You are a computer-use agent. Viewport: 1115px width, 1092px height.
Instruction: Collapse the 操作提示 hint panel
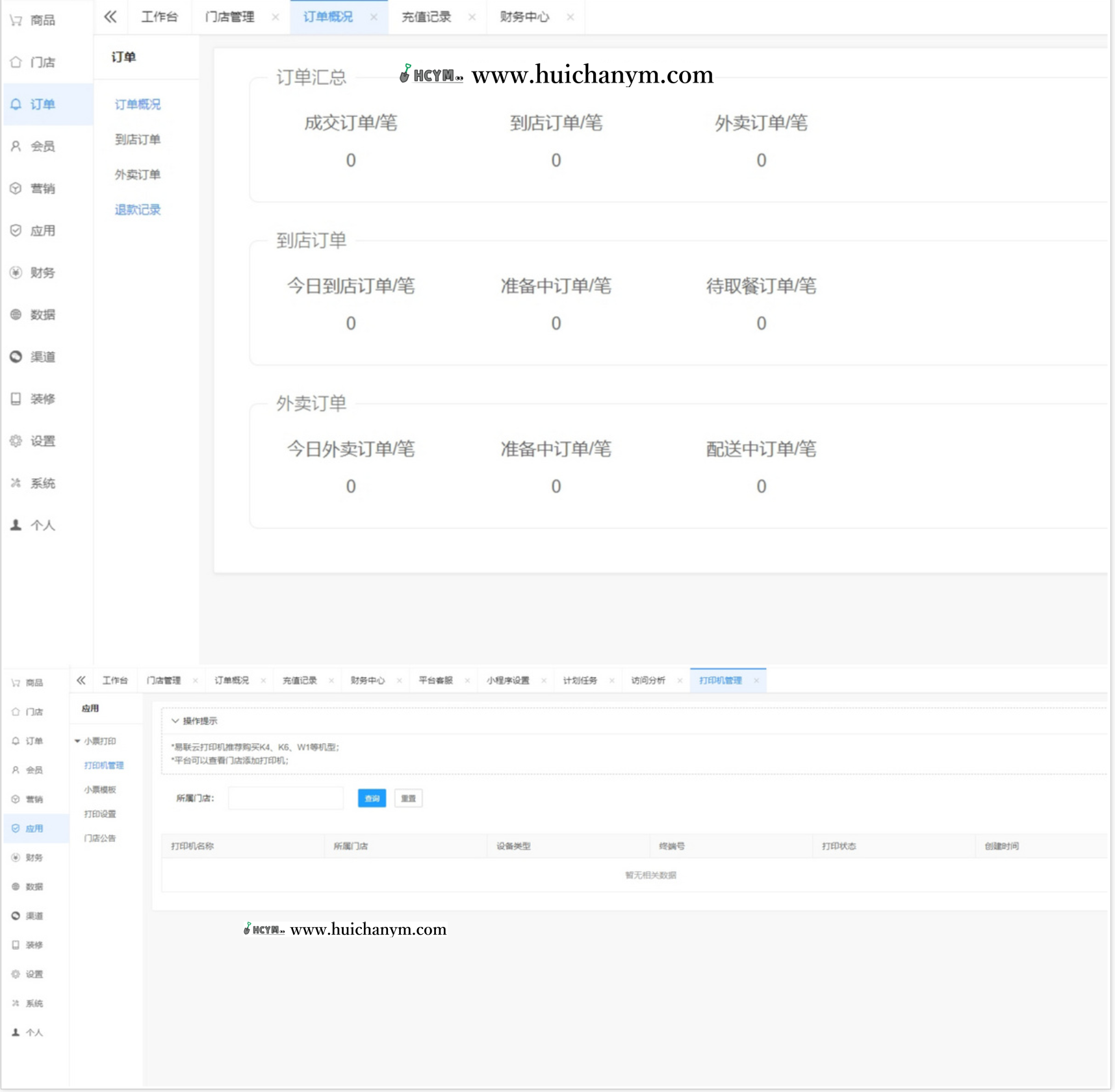coord(175,721)
